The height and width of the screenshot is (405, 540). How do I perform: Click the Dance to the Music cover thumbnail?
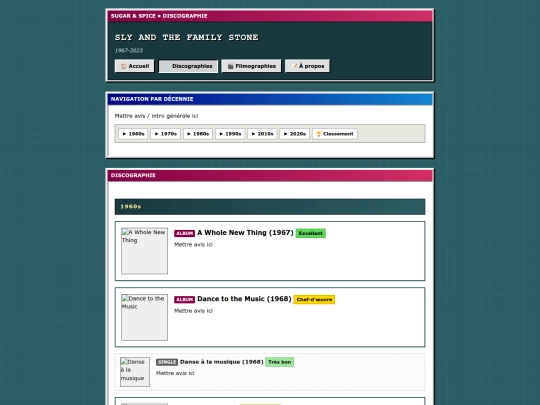pyautogui.click(x=145, y=317)
